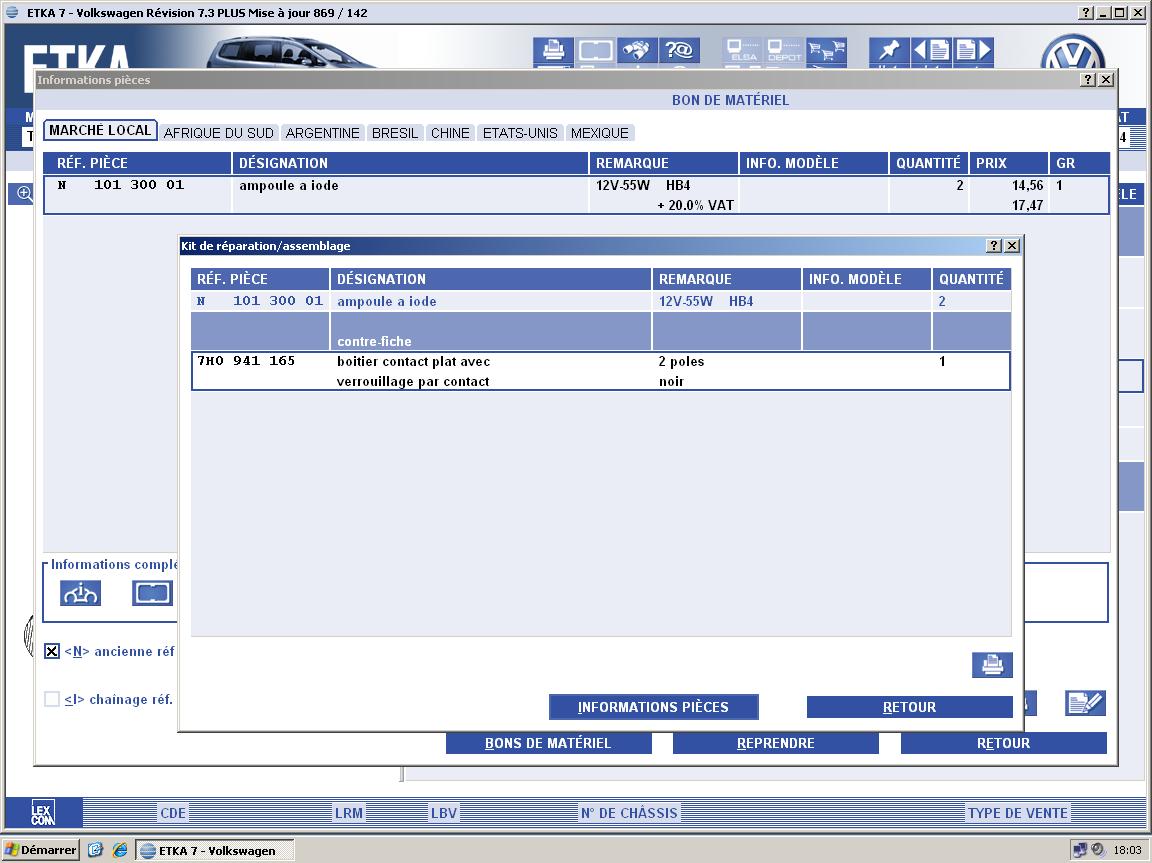The width and height of the screenshot is (1152, 863).
Task: Select the ETATS-UNIS market tab
Action: coord(520,133)
